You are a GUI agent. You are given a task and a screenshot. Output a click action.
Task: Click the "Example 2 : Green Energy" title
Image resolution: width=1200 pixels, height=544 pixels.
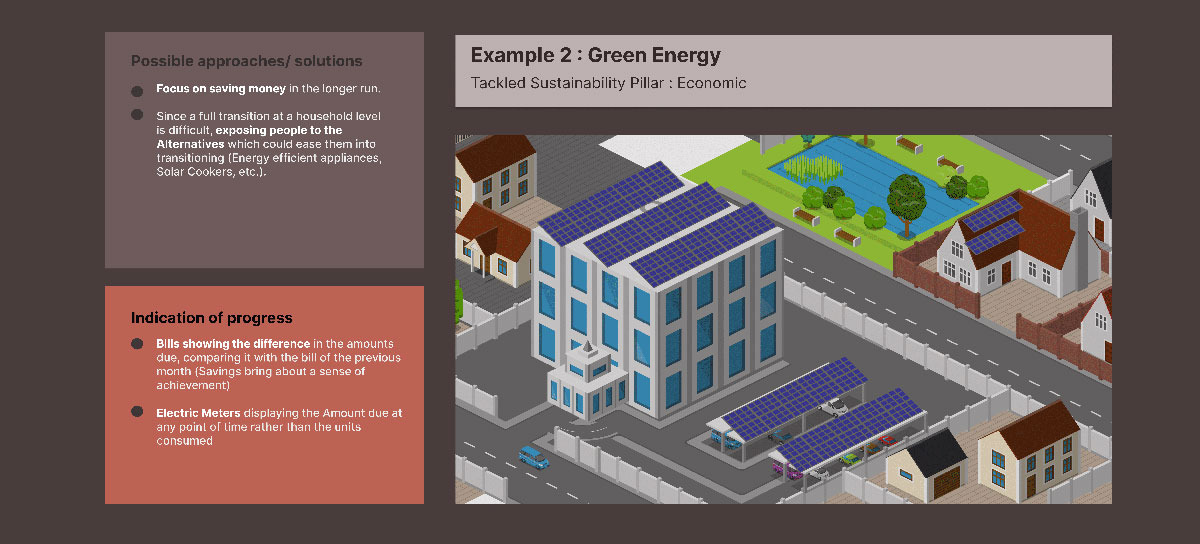(595, 56)
